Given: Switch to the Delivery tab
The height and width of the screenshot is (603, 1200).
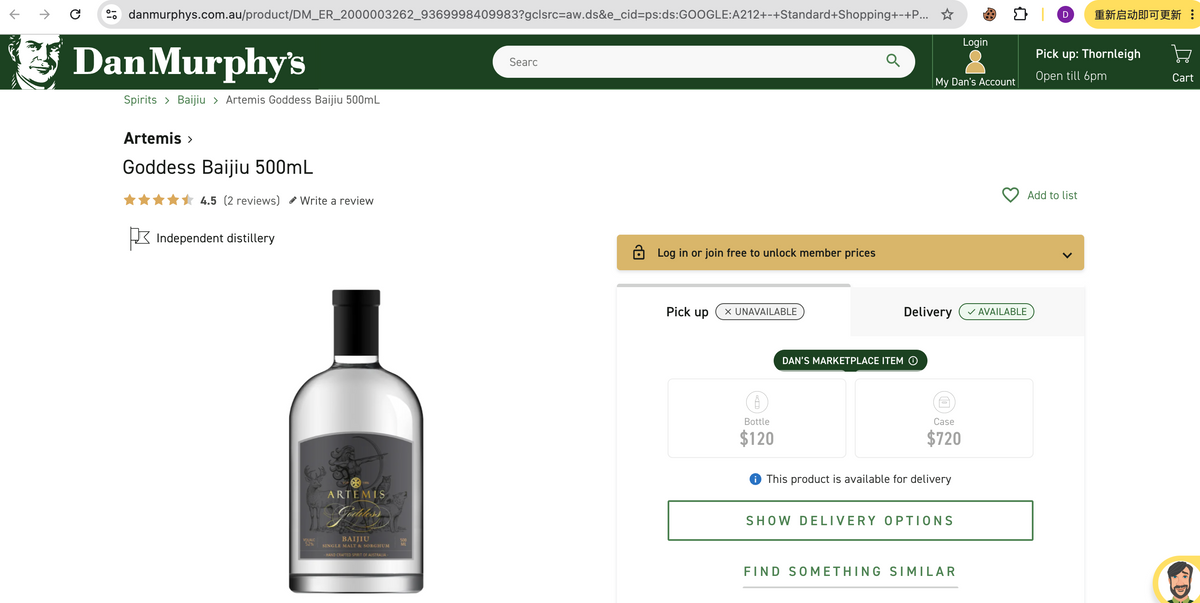Looking at the screenshot, I should pos(968,312).
